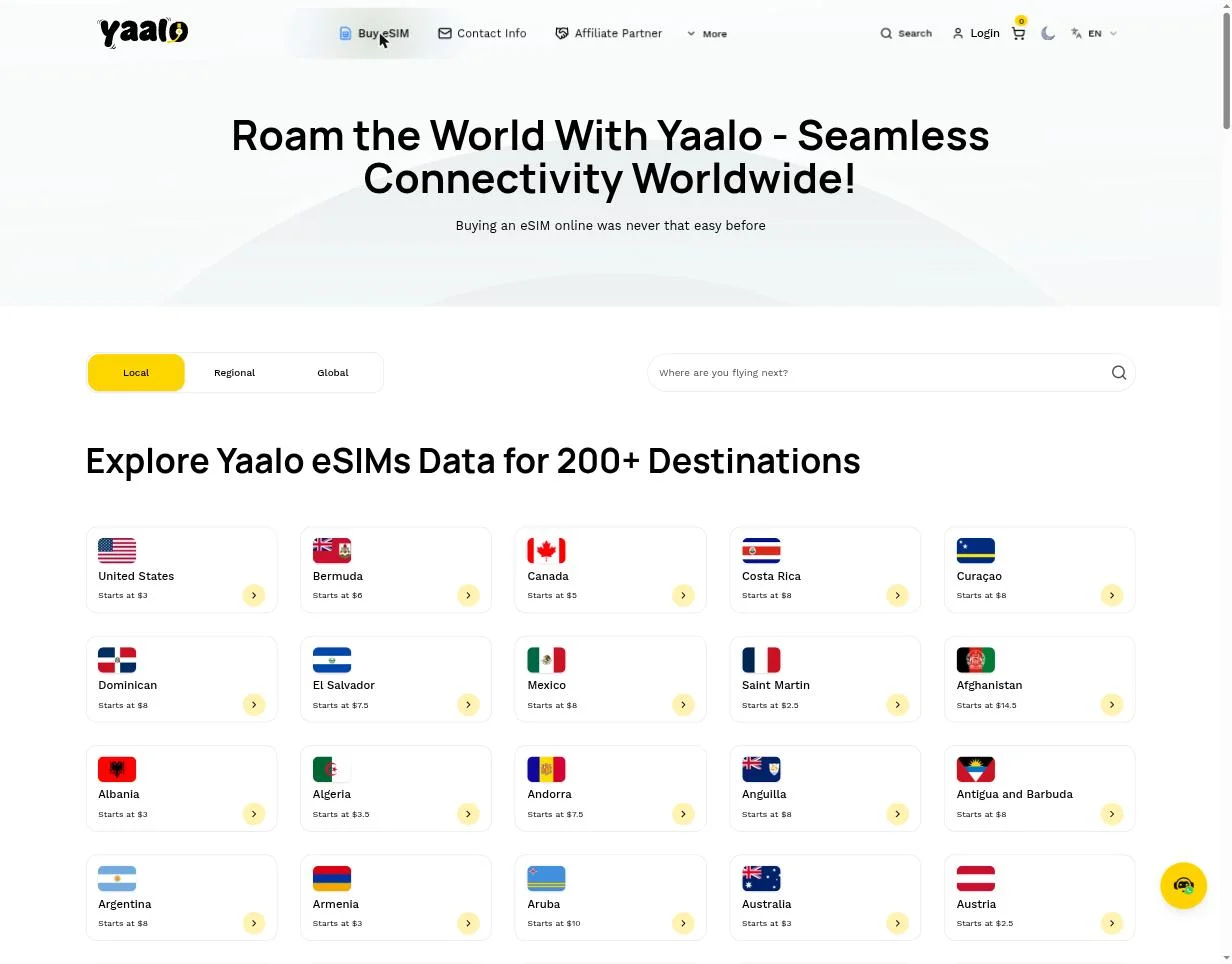Screen dimensions: 1232x964
Task: Open Affiliate Partner page
Action: (608, 33)
